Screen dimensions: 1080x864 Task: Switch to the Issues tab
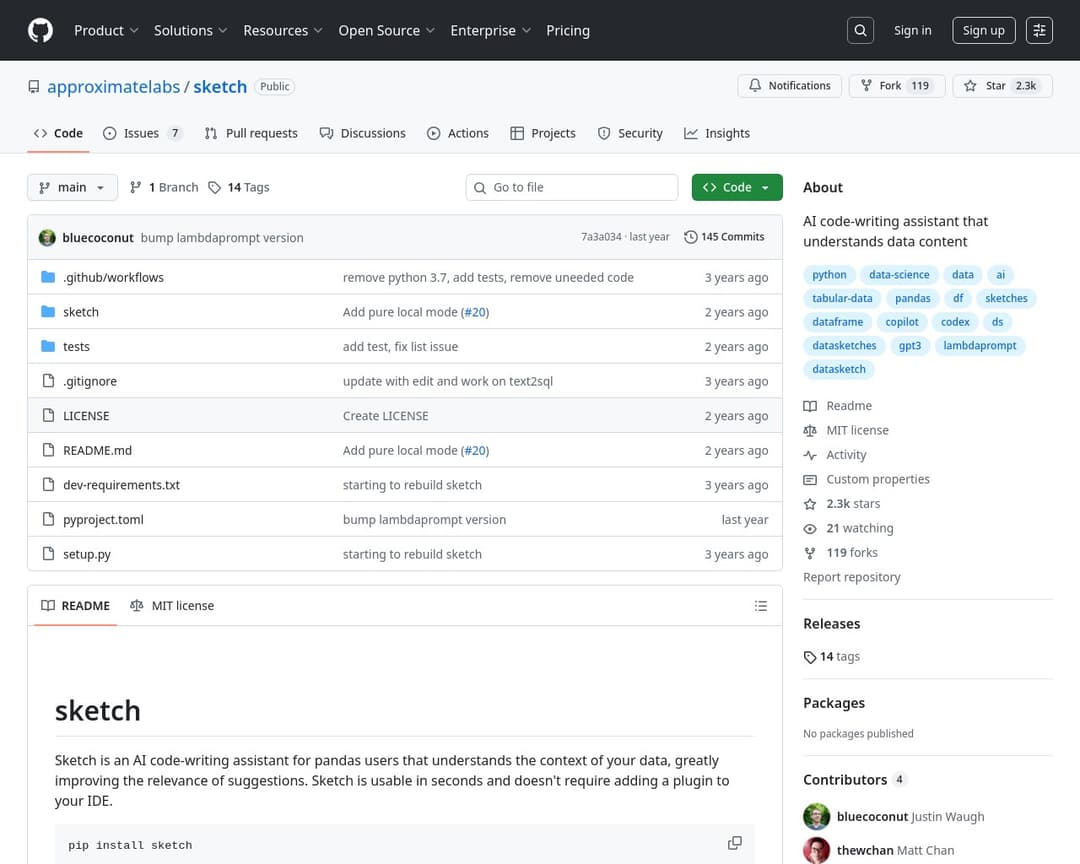(x=142, y=133)
